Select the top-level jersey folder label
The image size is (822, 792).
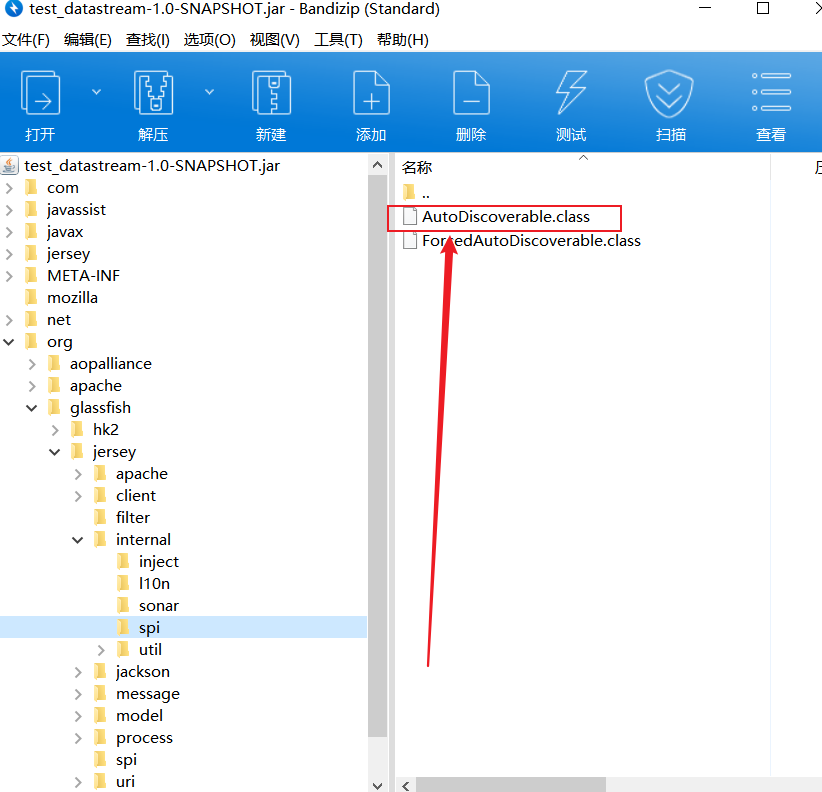[68, 254]
